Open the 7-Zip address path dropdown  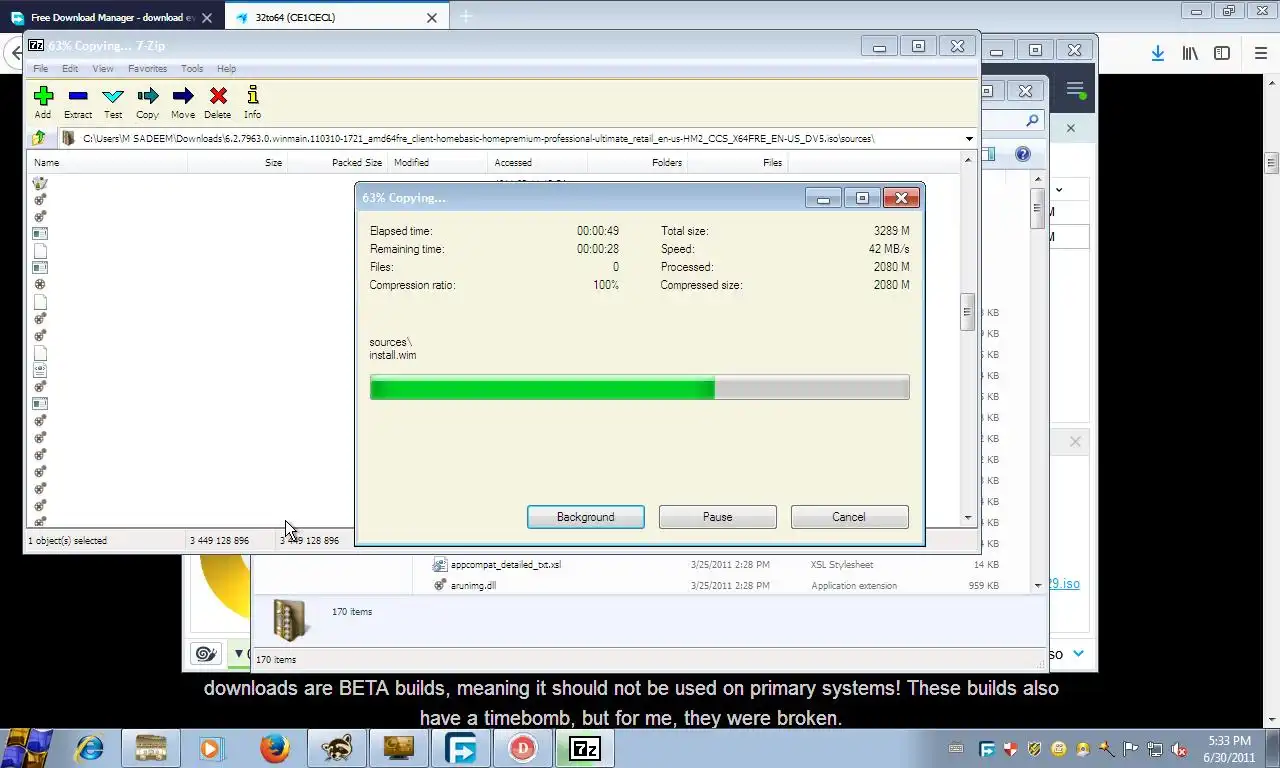pyautogui.click(x=969, y=139)
